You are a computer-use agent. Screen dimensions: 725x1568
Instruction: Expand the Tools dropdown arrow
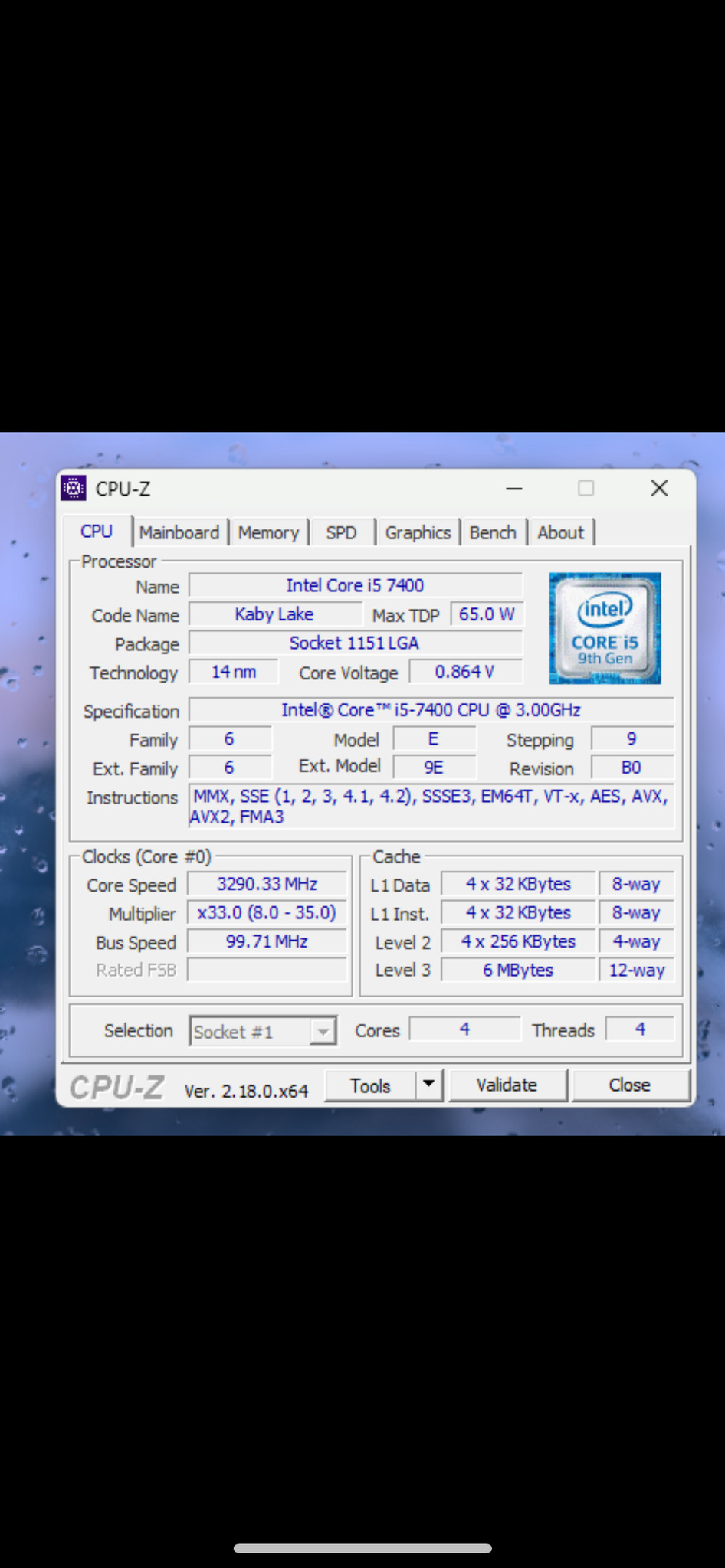pos(429,1085)
